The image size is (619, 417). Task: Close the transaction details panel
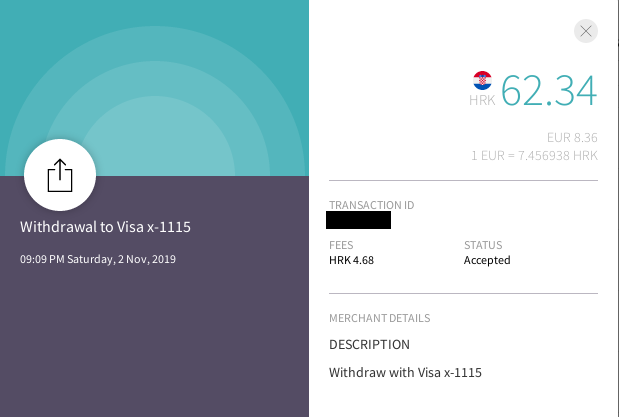586,31
